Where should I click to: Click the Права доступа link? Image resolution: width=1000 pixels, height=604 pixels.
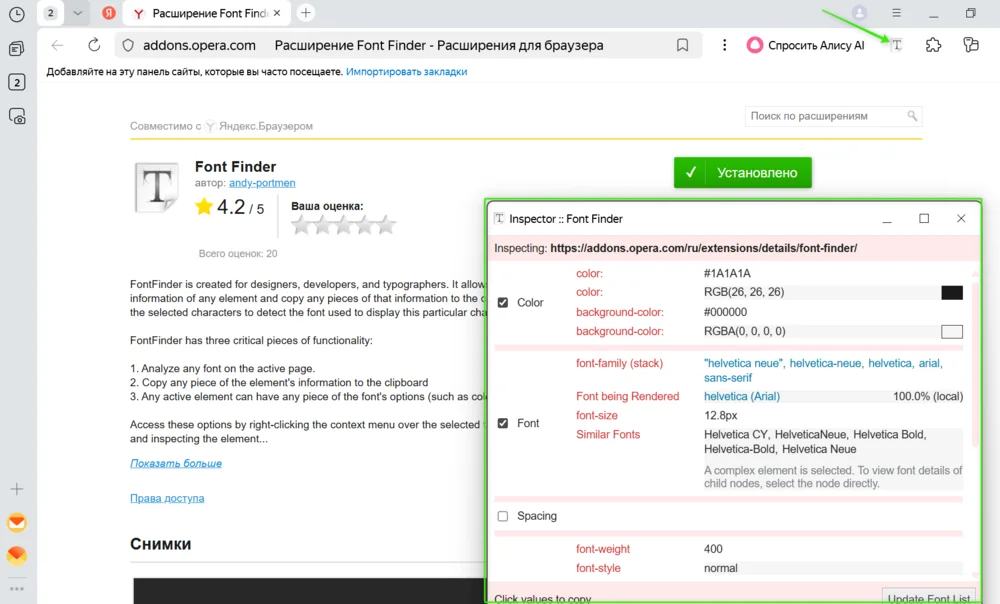167,498
